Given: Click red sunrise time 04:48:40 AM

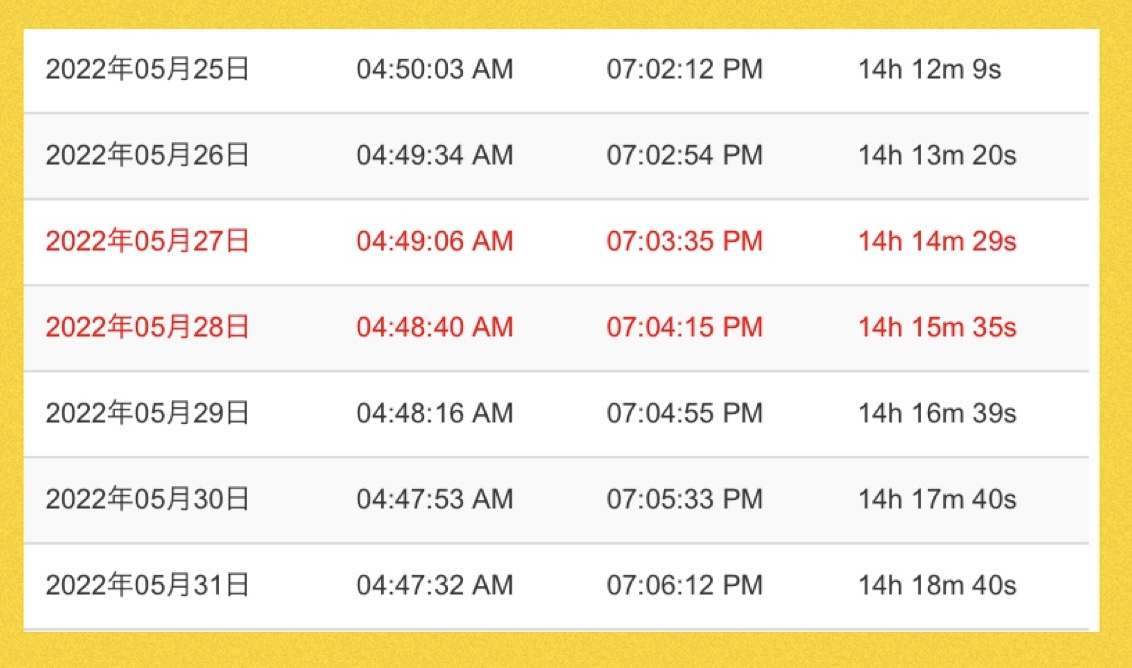Looking at the screenshot, I should (435, 327).
